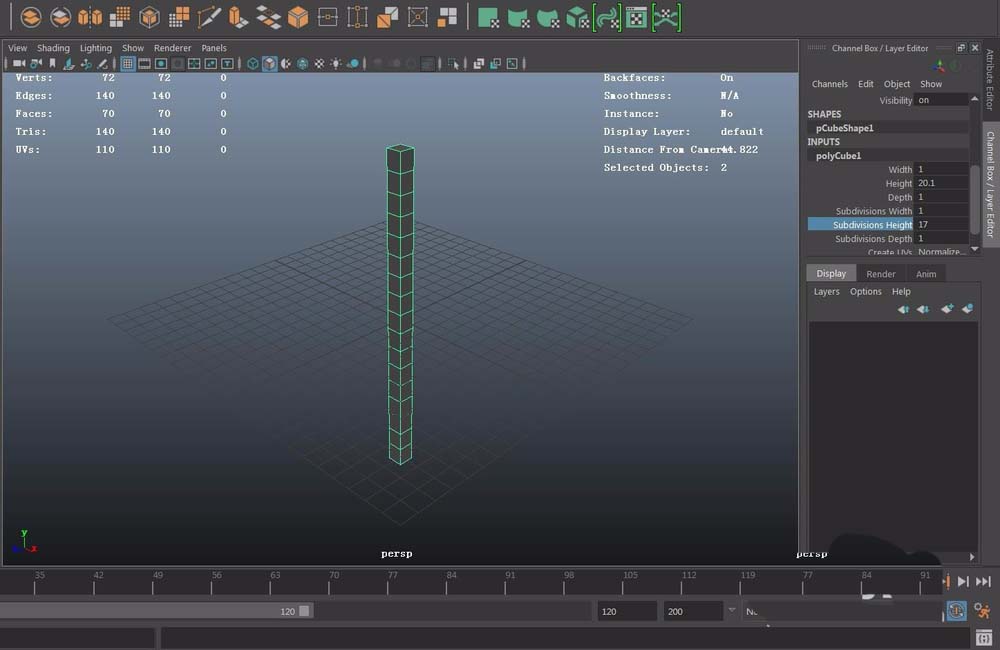Open the Layers menu in layer editor
The width and height of the screenshot is (1000, 650).
(x=827, y=292)
